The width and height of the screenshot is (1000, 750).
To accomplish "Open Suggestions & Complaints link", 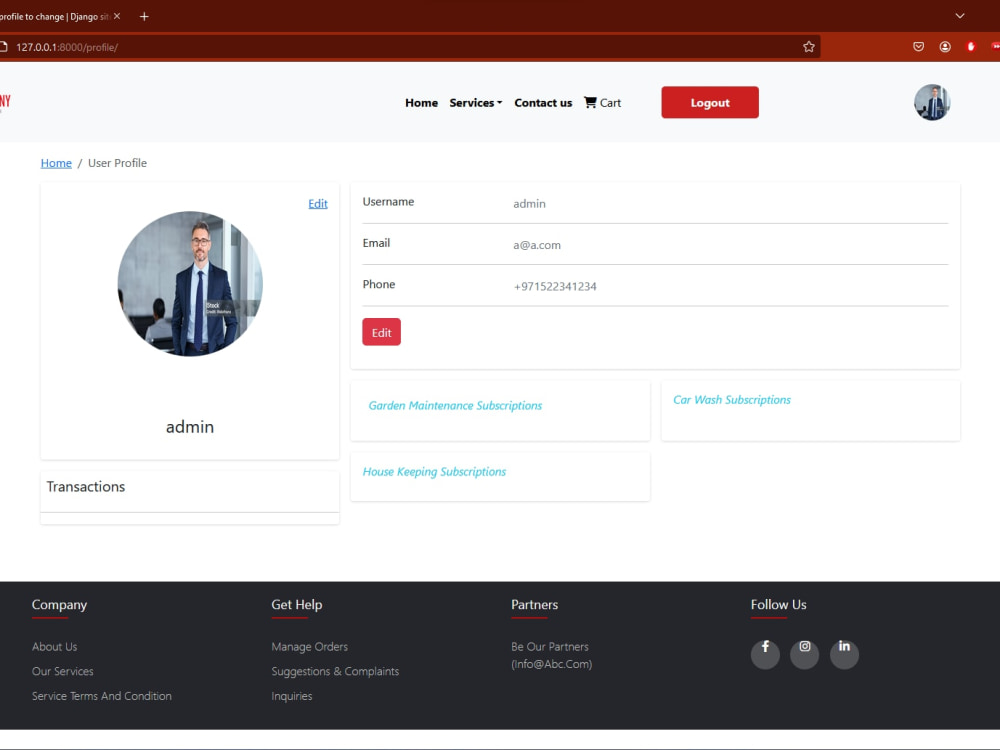I will click(335, 672).
